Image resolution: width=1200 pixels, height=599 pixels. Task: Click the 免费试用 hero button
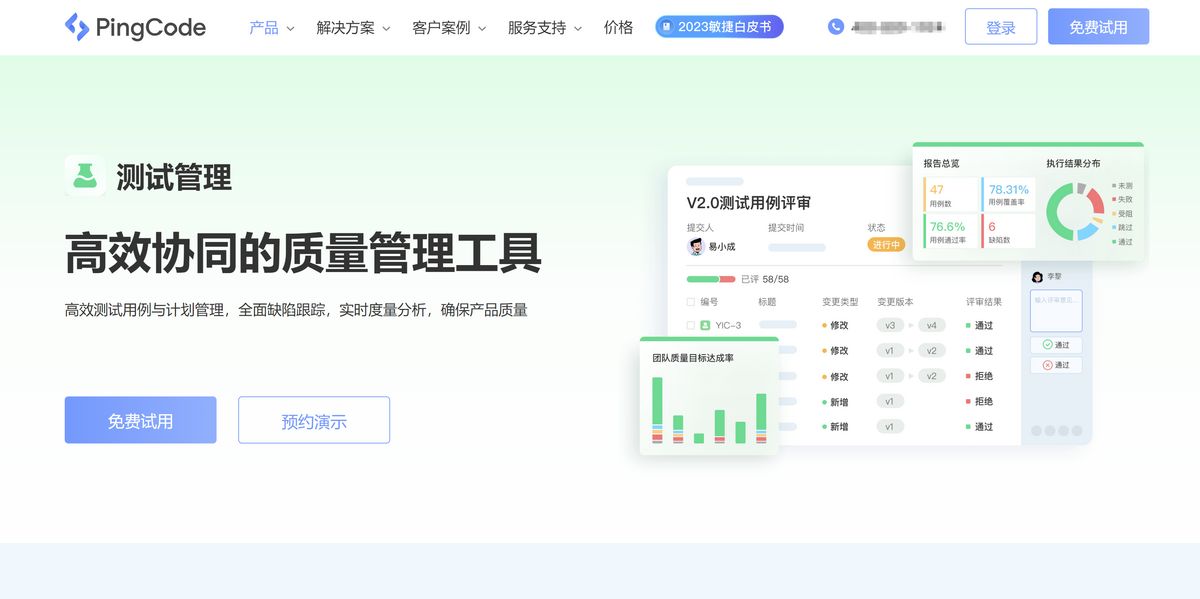[x=140, y=419]
